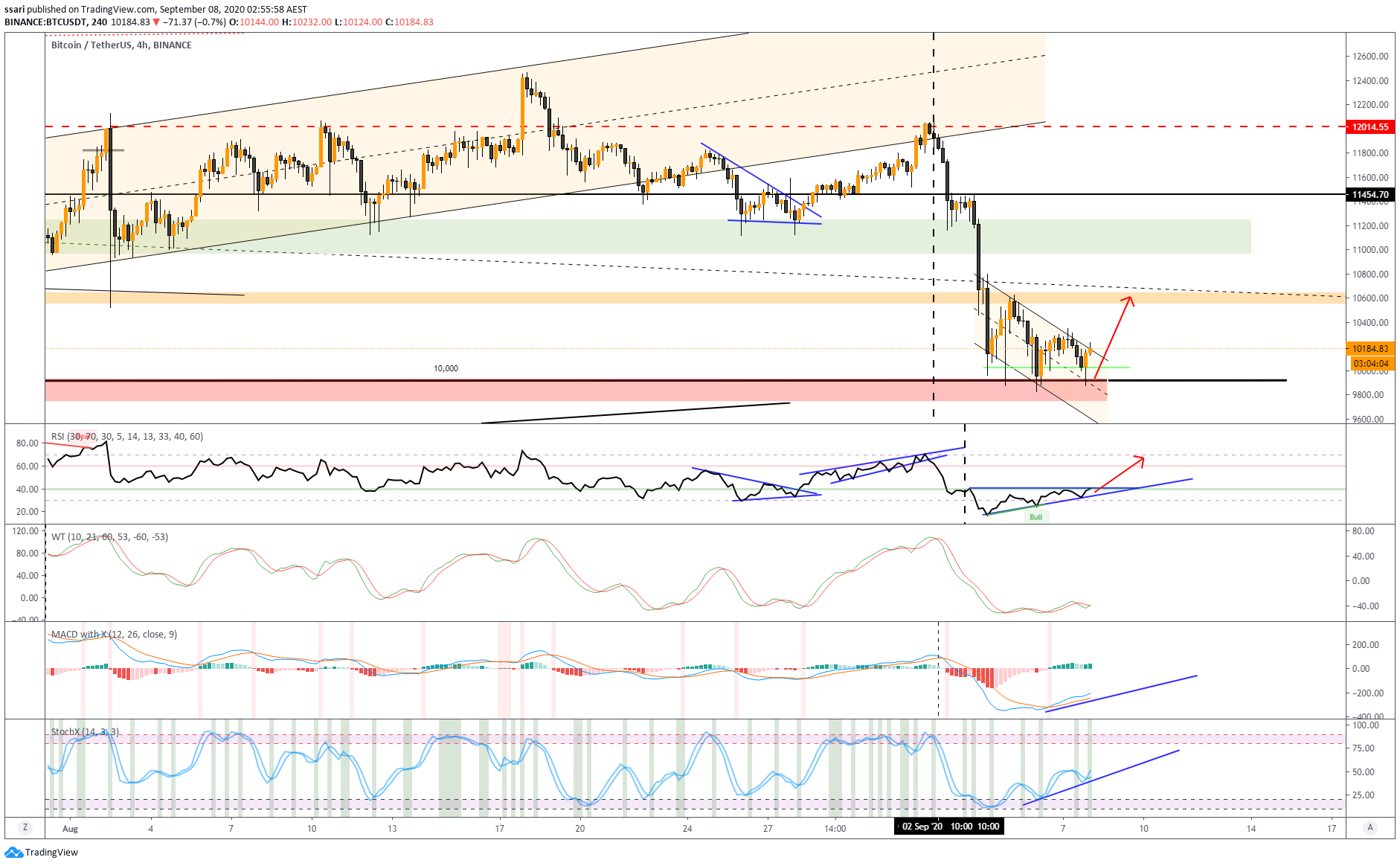Click the BINANCE:BTCUSDT, 240 symbol header

[x=56, y=22]
